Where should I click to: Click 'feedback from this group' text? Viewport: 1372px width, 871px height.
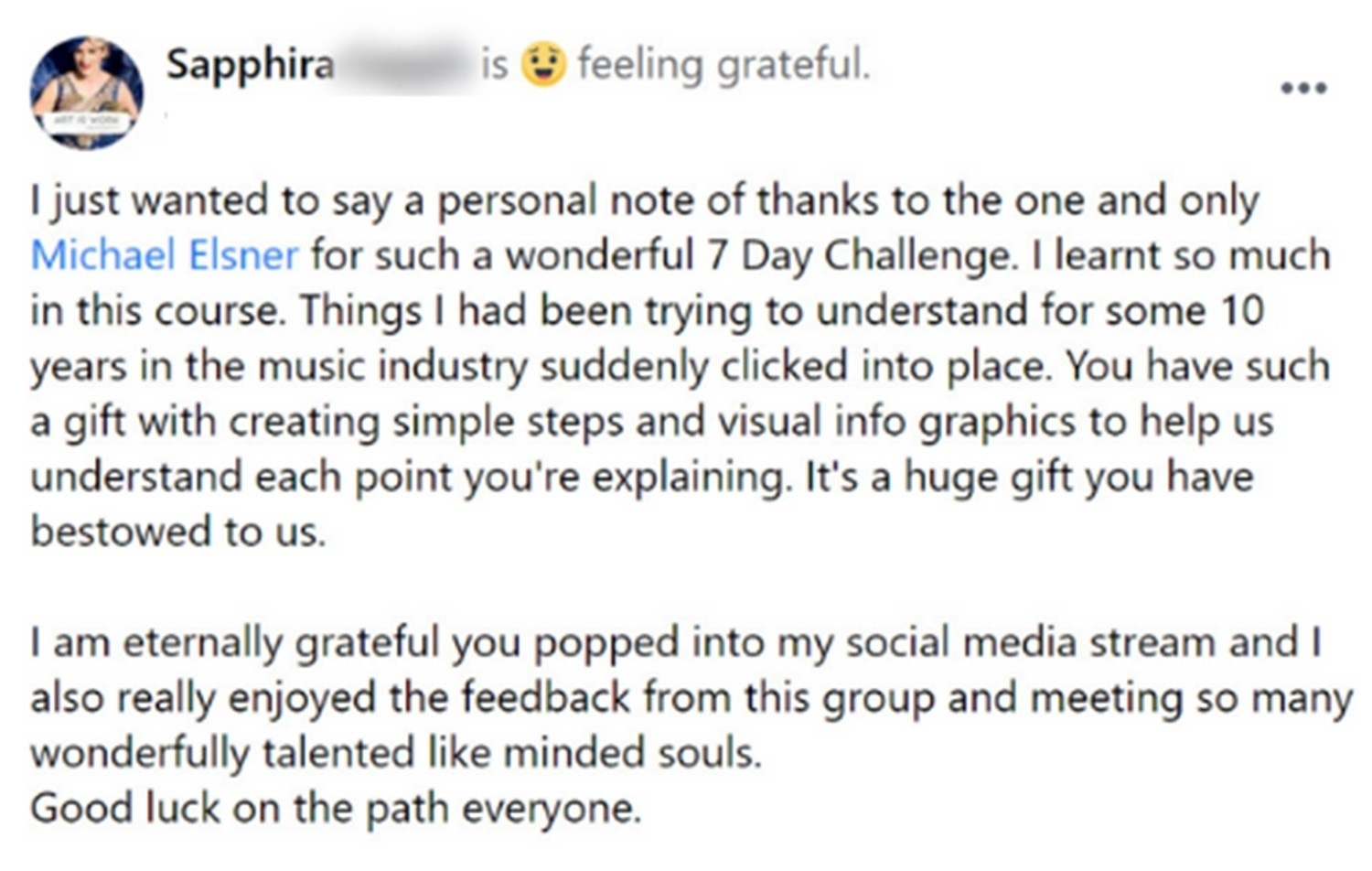pos(698,699)
